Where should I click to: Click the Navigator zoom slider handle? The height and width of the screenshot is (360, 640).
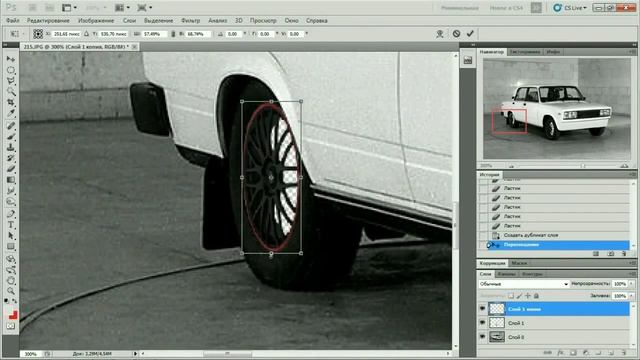[x=583, y=166]
